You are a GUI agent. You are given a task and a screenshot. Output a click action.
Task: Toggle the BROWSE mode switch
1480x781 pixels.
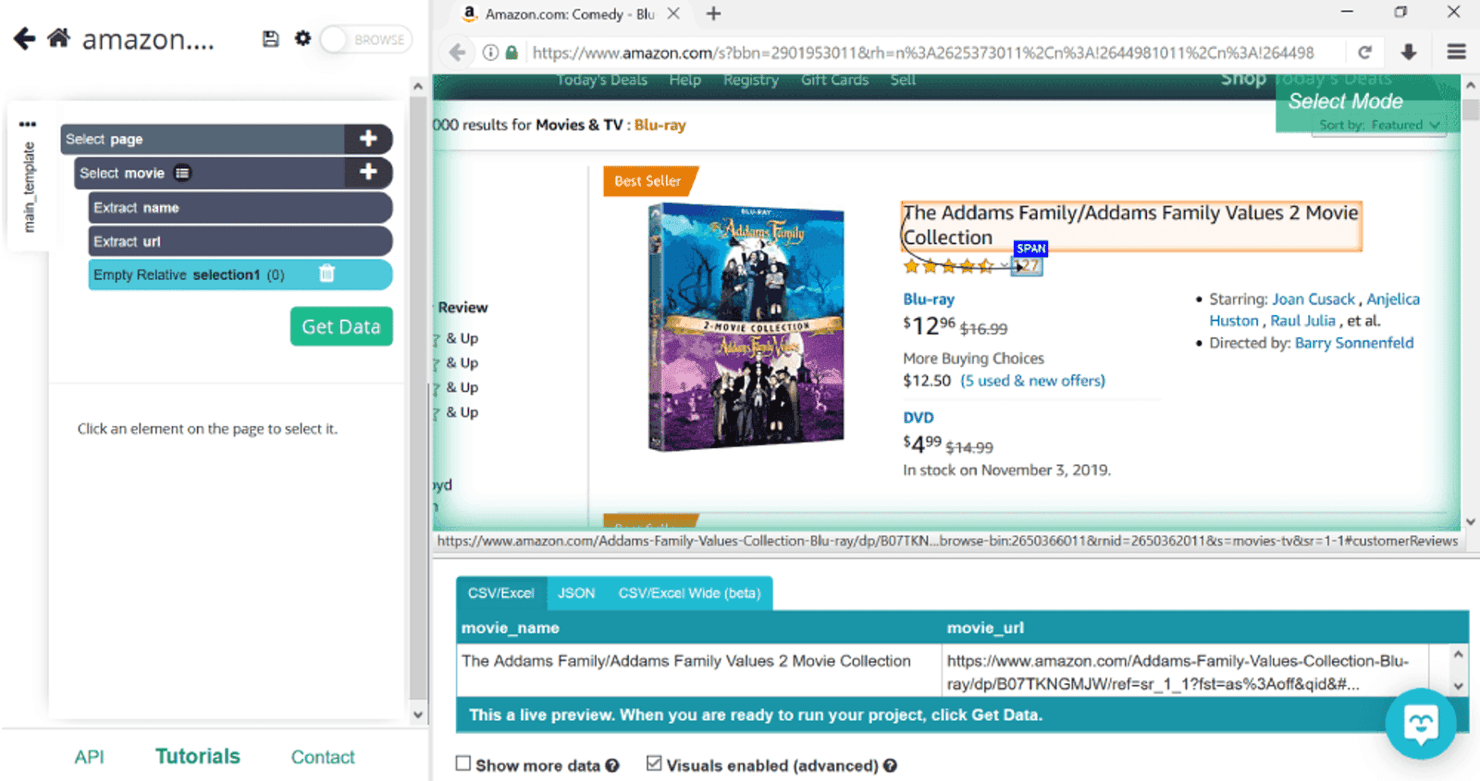365,40
